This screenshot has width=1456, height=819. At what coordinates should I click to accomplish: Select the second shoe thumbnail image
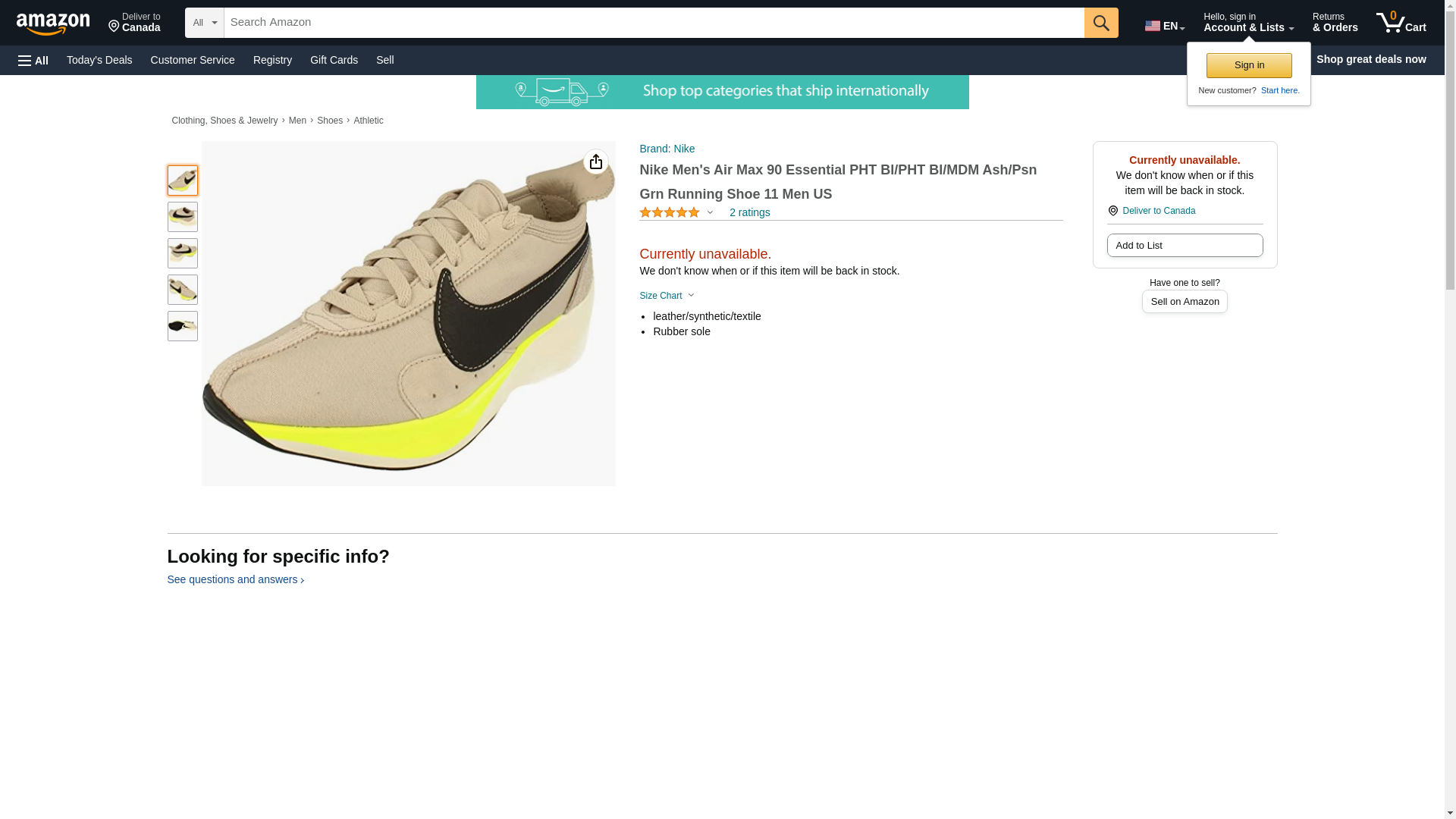pos(182,217)
